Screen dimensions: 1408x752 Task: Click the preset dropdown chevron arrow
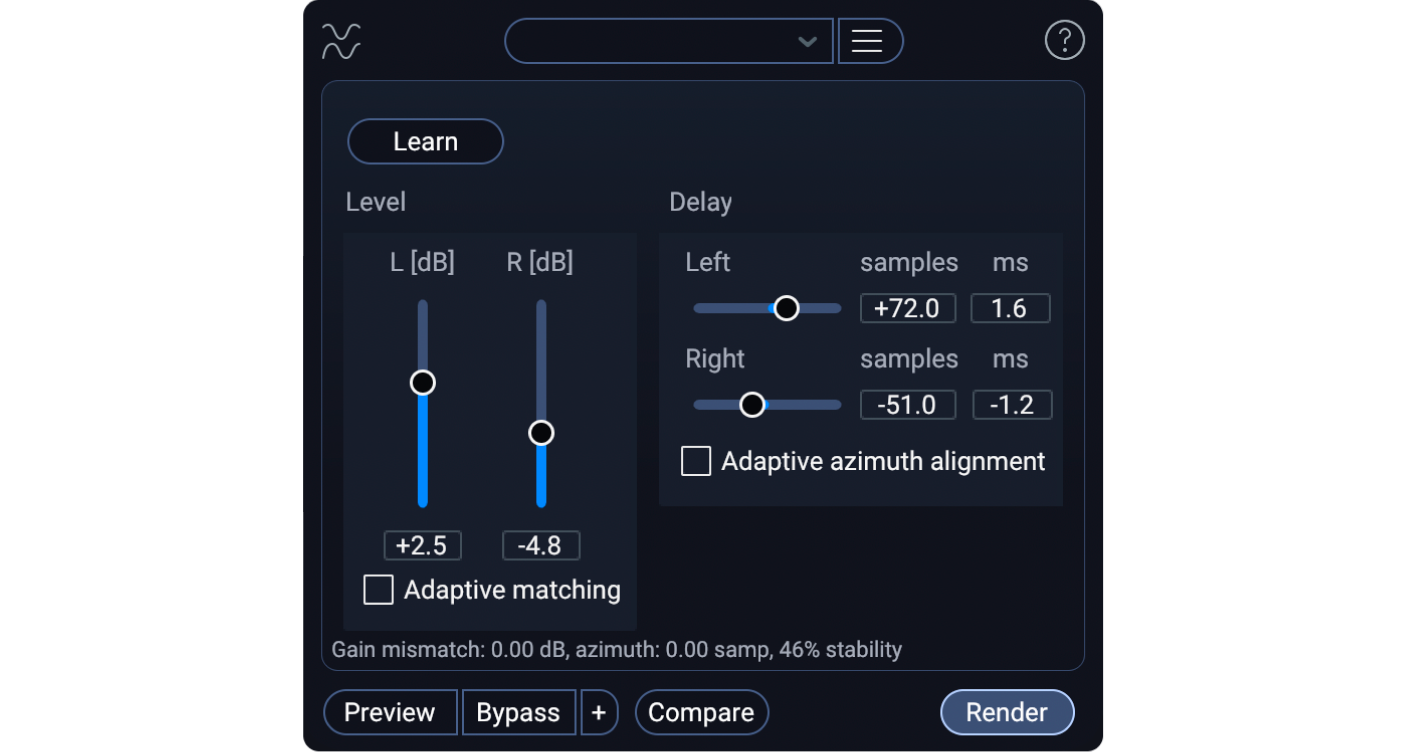pos(806,41)
